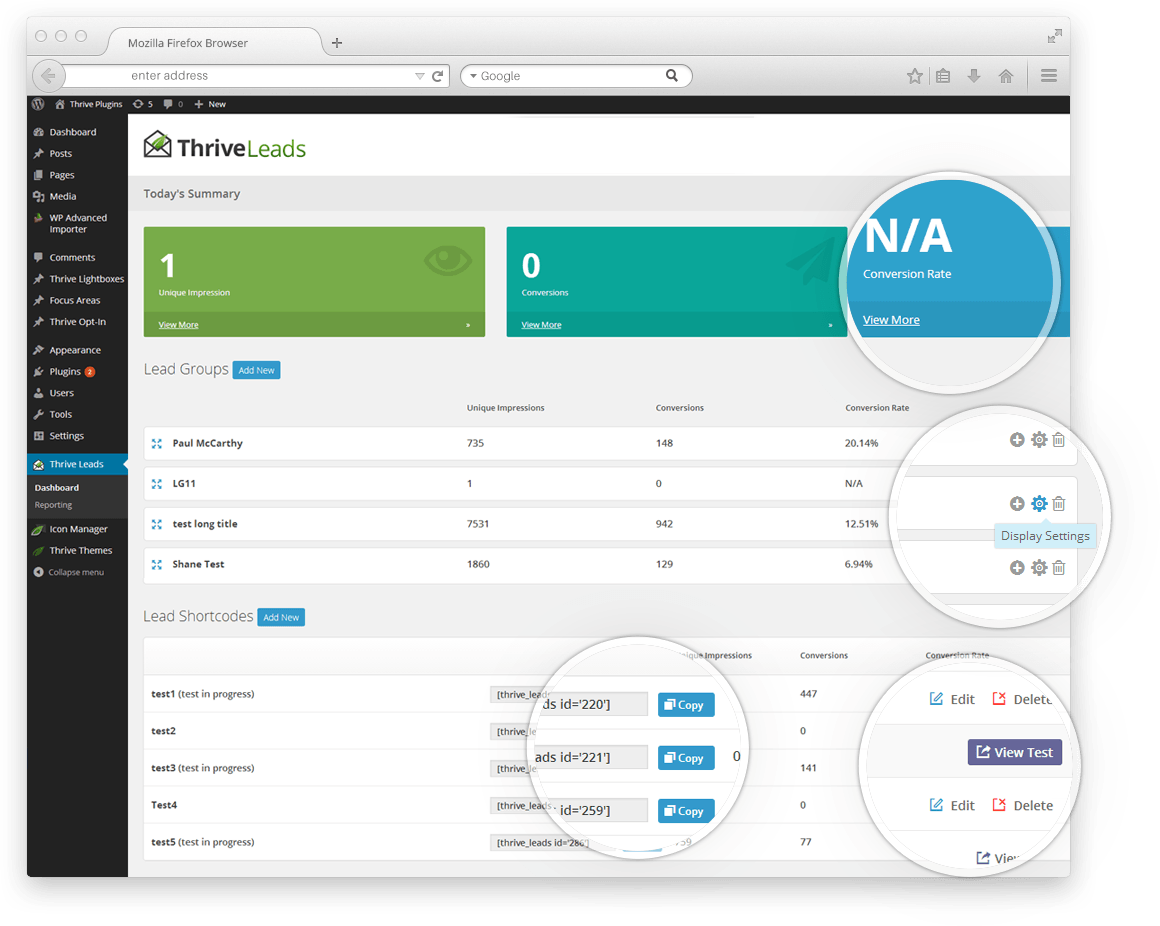Viewport: 1160px width, 926px height.
Task: Open Thrive Plugins site link in admin bar
Action: tap(89, 104)
